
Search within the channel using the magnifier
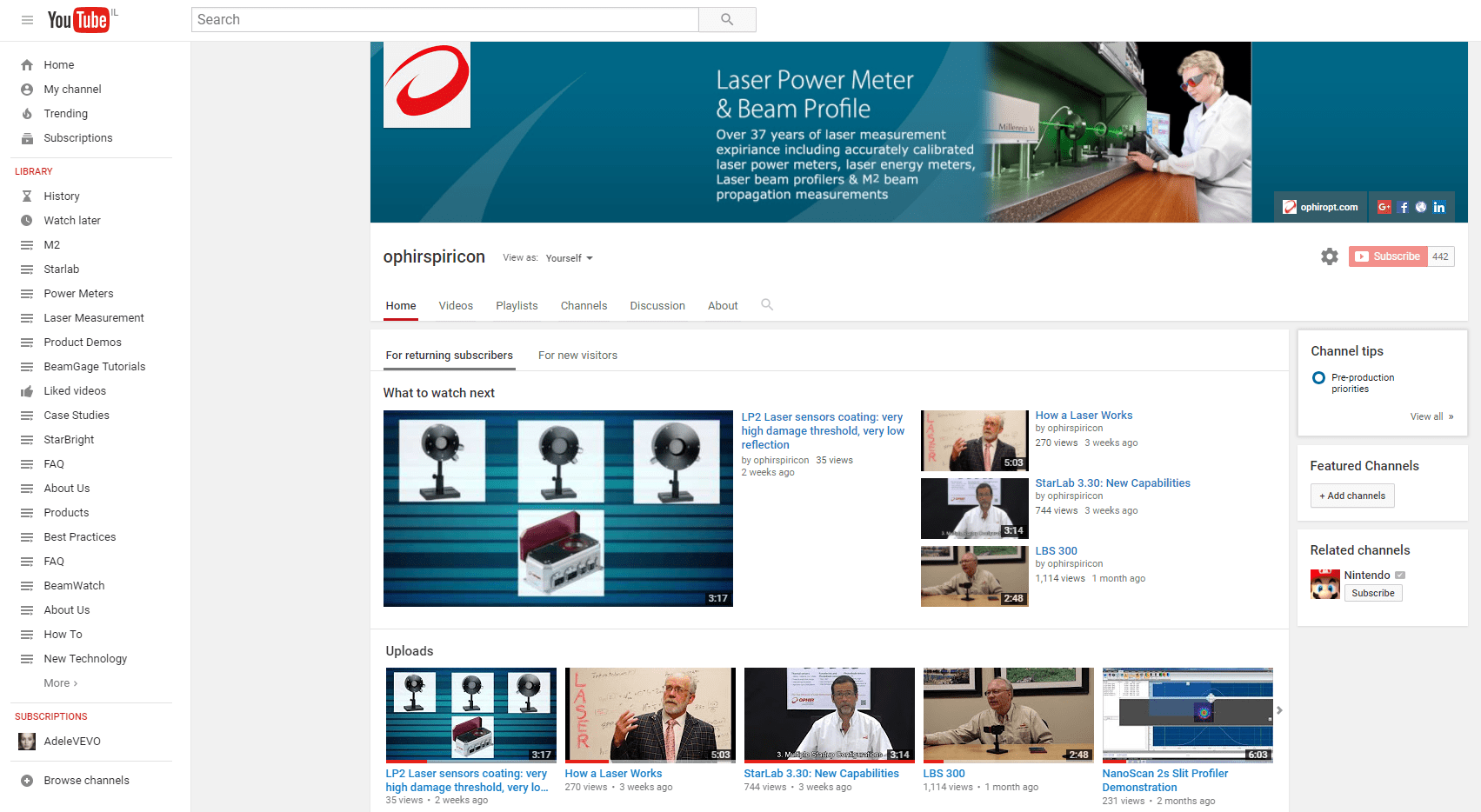tap(767, 305)
